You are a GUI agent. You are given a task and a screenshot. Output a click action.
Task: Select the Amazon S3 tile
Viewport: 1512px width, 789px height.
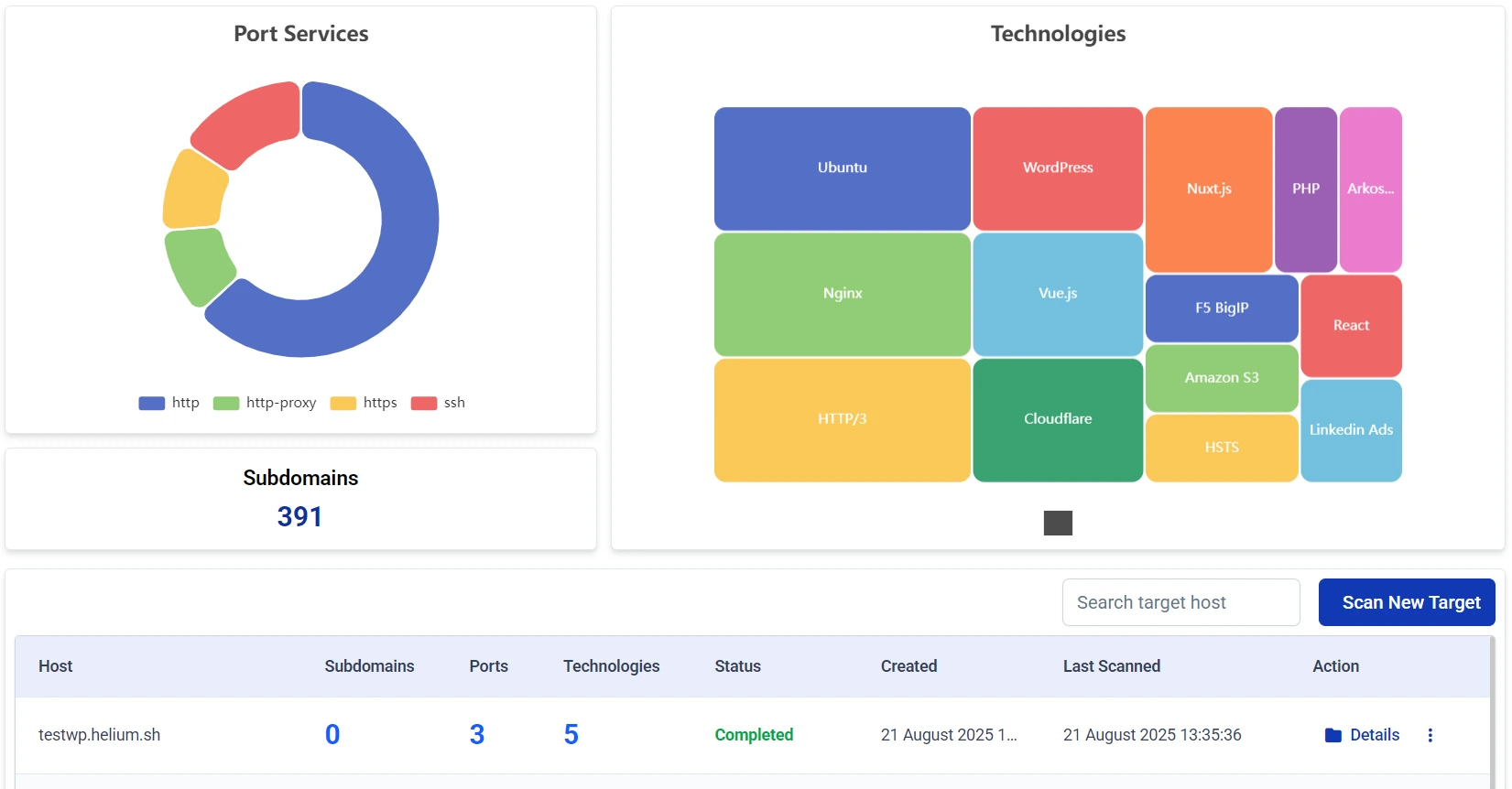1222,378
